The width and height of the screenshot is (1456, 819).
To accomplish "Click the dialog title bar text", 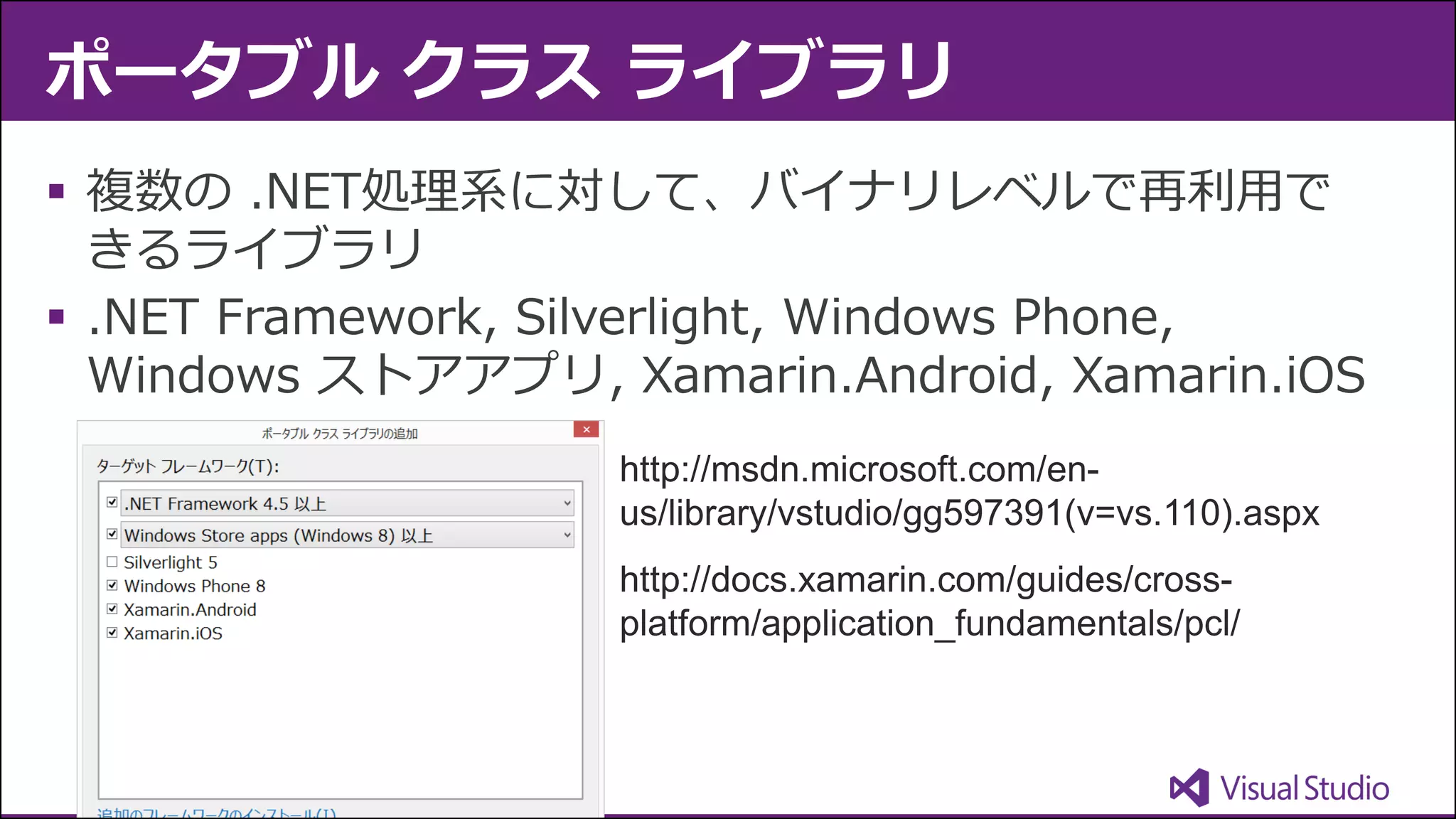I will pos(340,433).
